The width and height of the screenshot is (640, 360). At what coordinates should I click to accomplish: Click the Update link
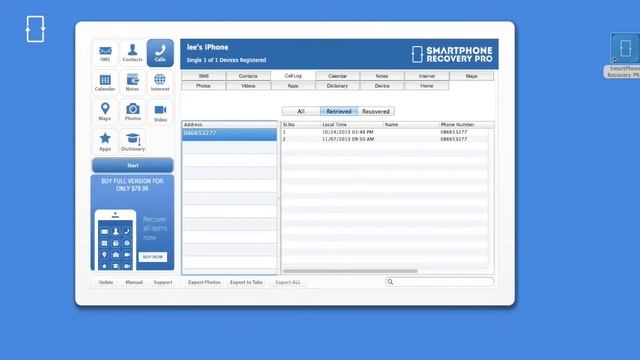pyautogui.click(x=106, y=282)
